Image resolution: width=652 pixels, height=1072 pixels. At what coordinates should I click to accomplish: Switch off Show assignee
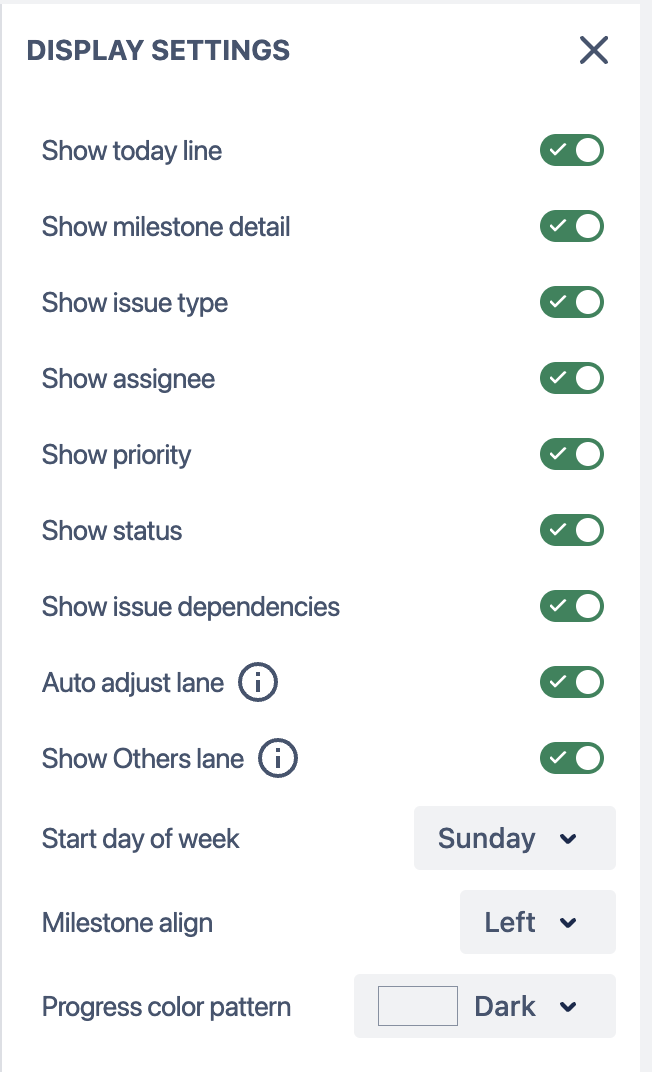572,378
